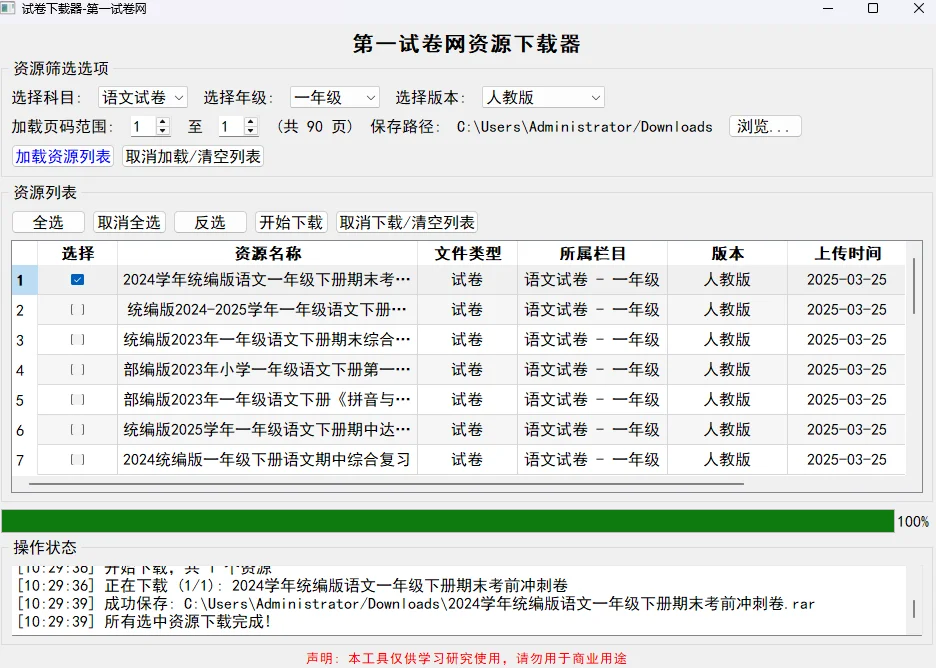Click the 全选 button

(x=48, y=223)
